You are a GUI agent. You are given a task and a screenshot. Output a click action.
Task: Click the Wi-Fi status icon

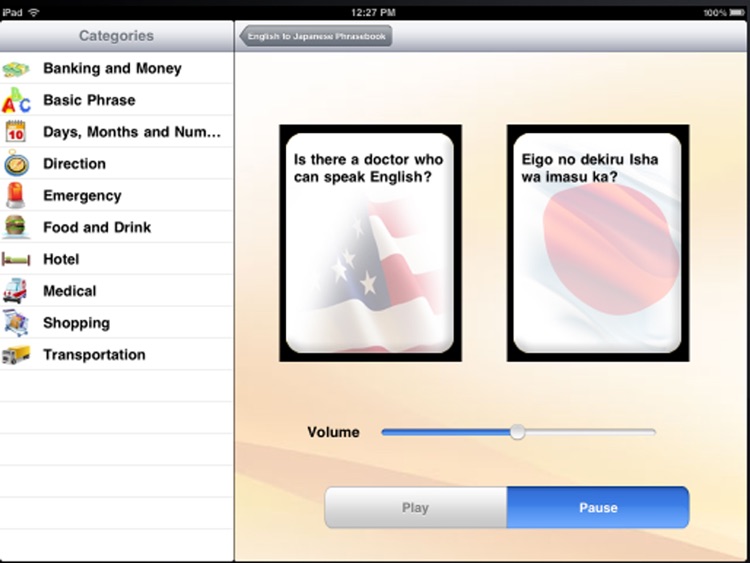pos(33,12)
